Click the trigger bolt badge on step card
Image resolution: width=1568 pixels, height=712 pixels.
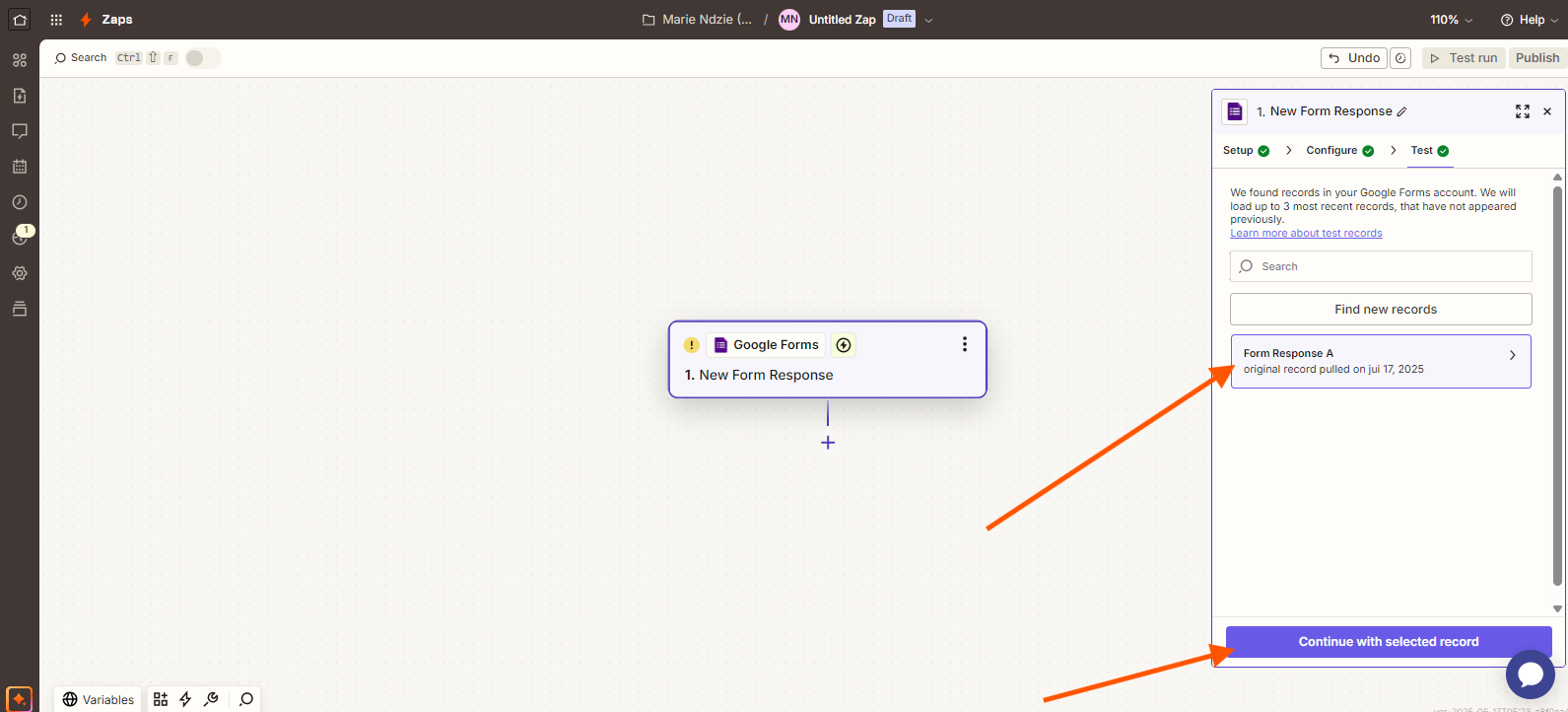click(x=844, y=345)
